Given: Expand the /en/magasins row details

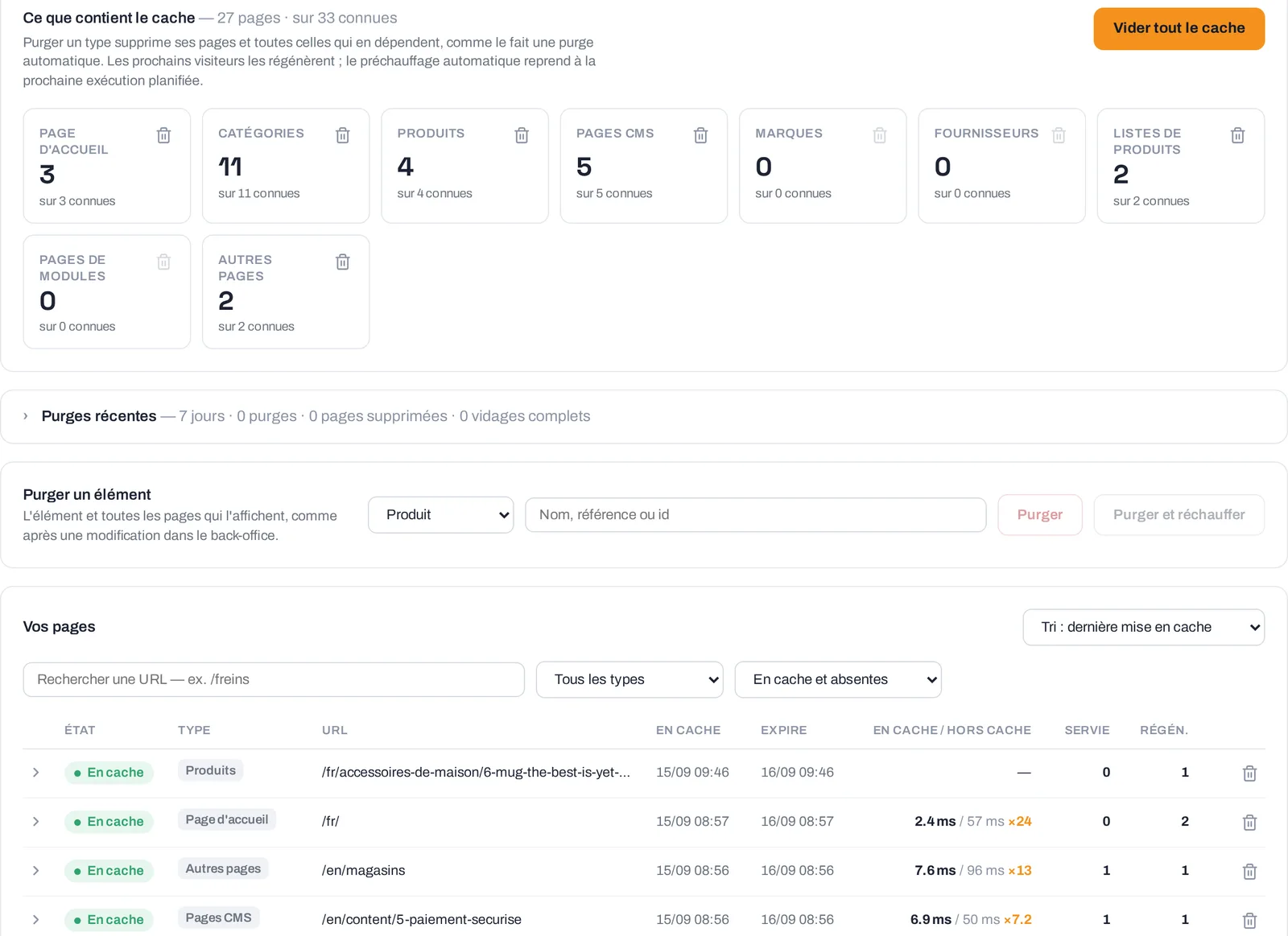Looking at the screenshot, I should [x=35, y=871].
